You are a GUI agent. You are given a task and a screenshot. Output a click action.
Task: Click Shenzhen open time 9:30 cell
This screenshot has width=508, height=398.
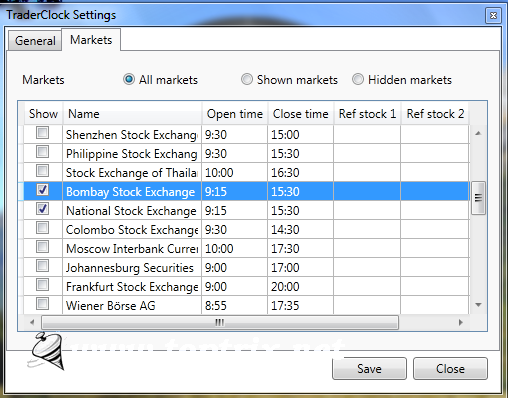[x=235, y=134]
